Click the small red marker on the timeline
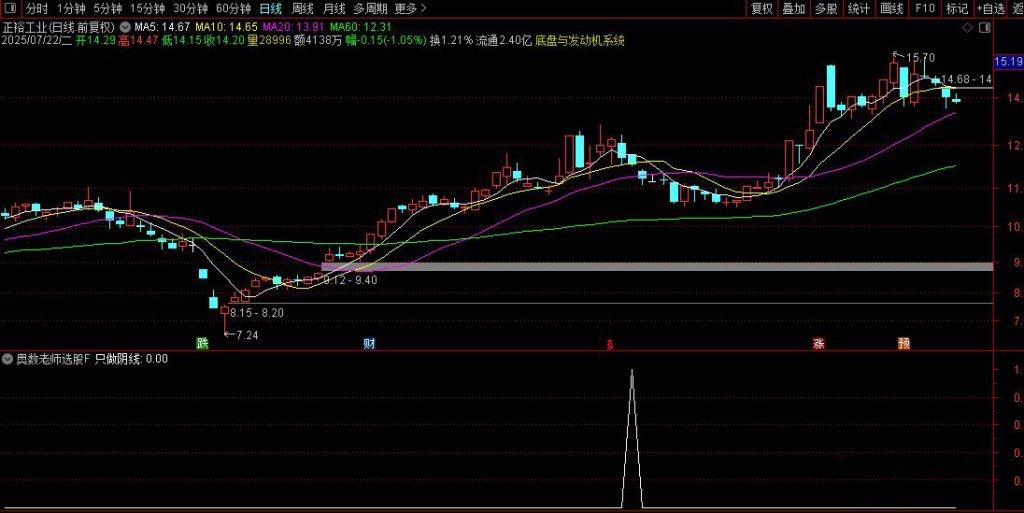Image resolution: width=1024 pixels, height=513 pixels. (610, 345)
